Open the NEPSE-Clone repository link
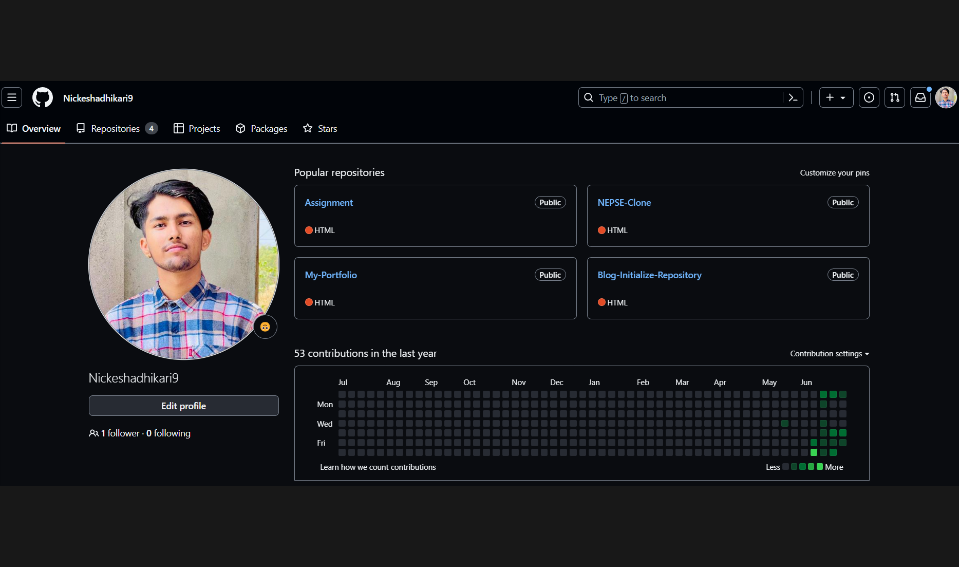 (624, 203)
